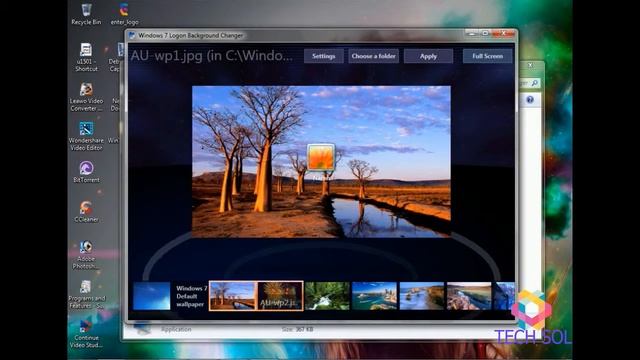Launch Leawo Video Converter desktop icon
640x360 pixels.
(x=86, y=97)
